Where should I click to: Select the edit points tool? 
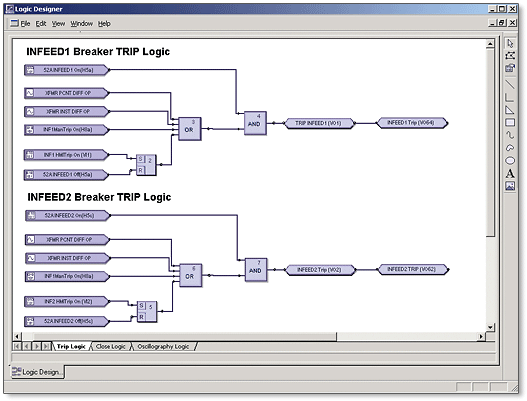pos(510,56)
